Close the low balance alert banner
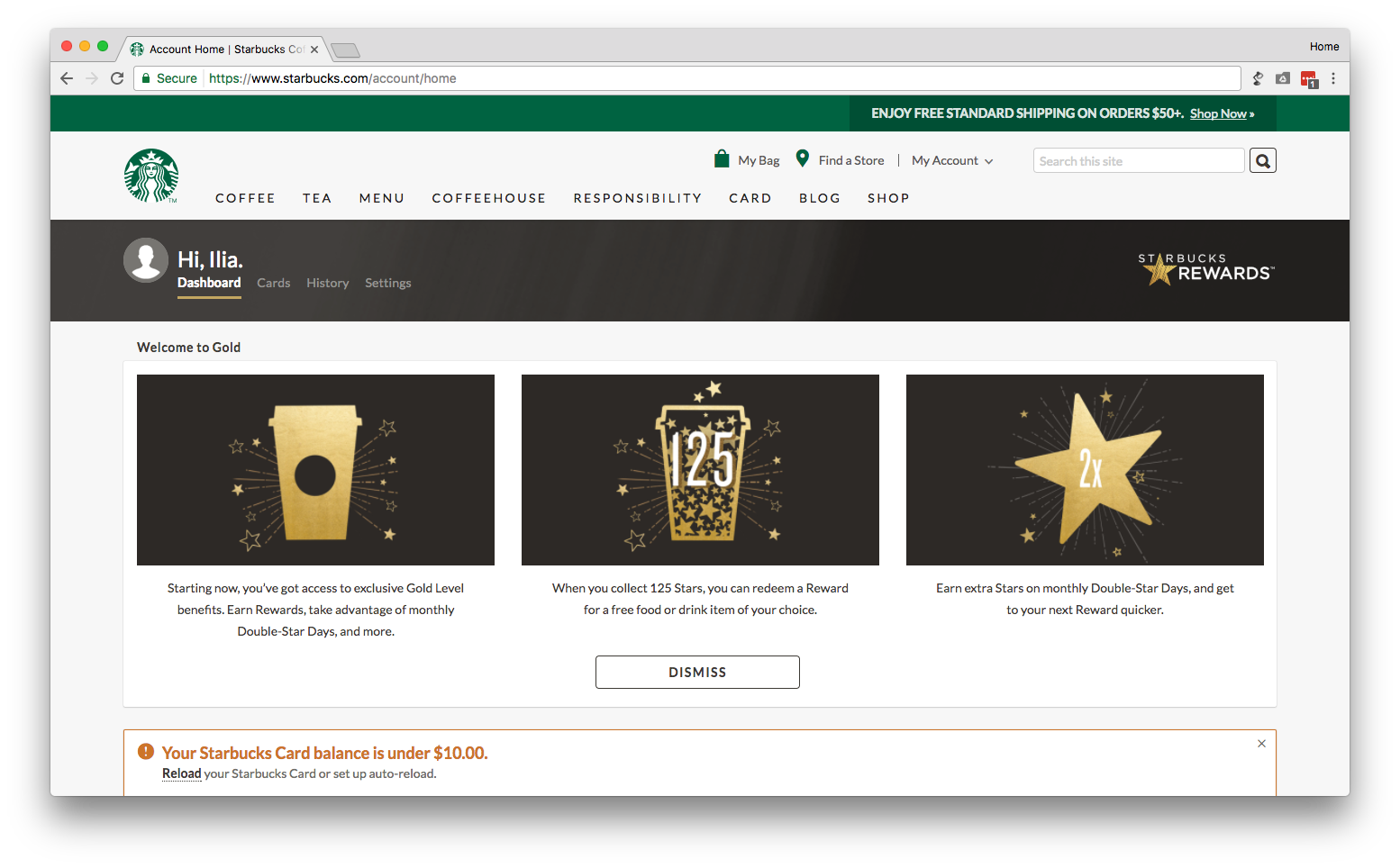The width and height of the screenshot is (1400, 868). pyautogui.click(x=1261, y=744)
